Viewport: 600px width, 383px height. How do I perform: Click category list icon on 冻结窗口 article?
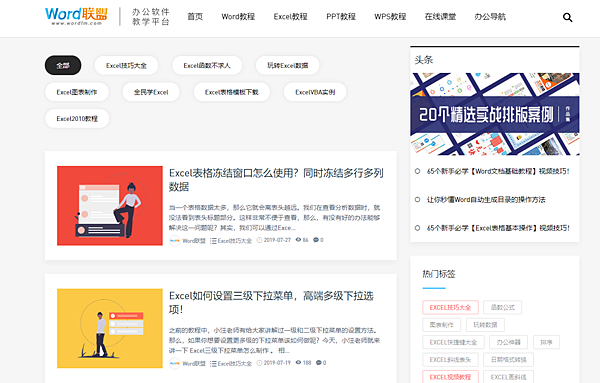(x=213, y=241)
